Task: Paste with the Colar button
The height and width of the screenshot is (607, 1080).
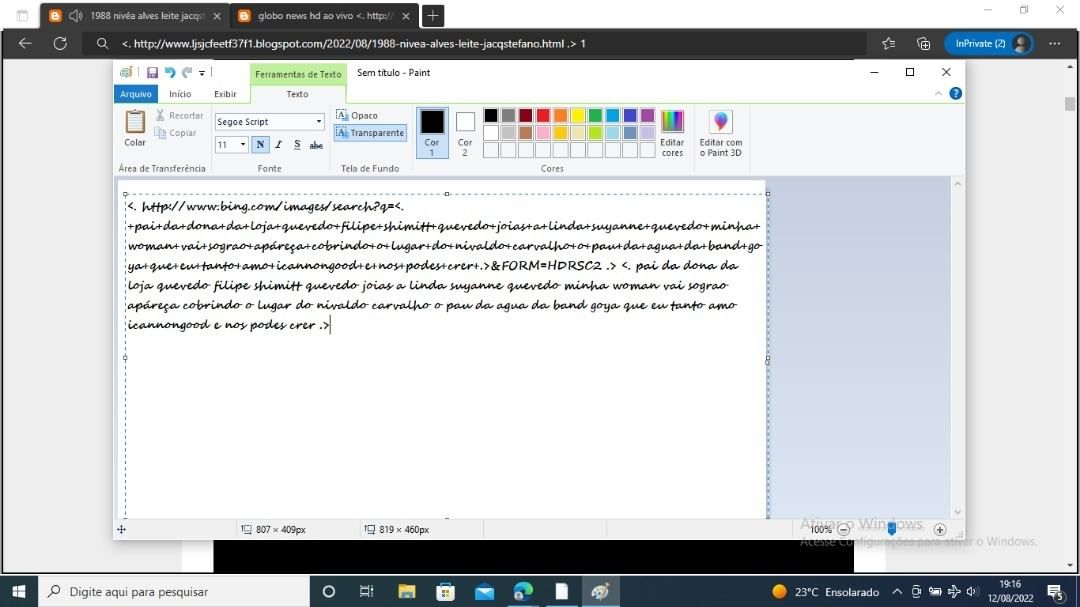Action: coord(135,128)
